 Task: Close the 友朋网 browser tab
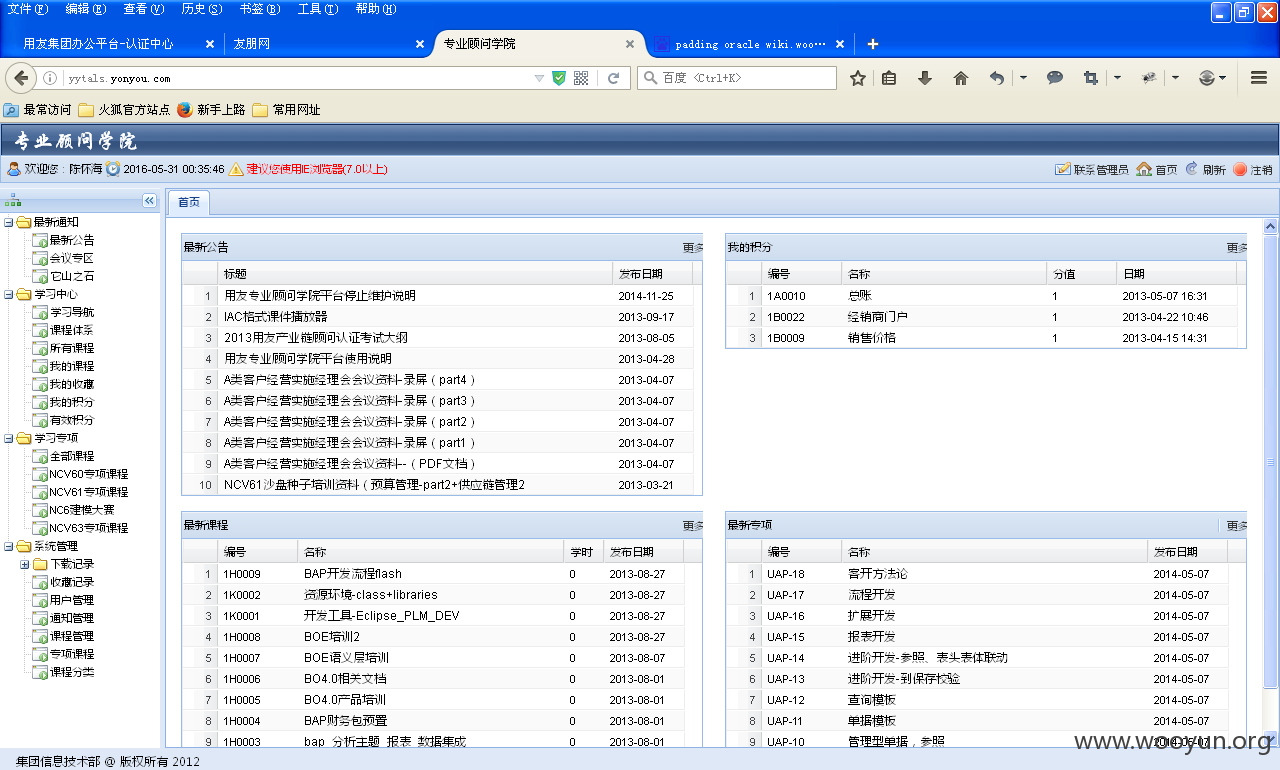pyautogui.click(x=420, y=44)
